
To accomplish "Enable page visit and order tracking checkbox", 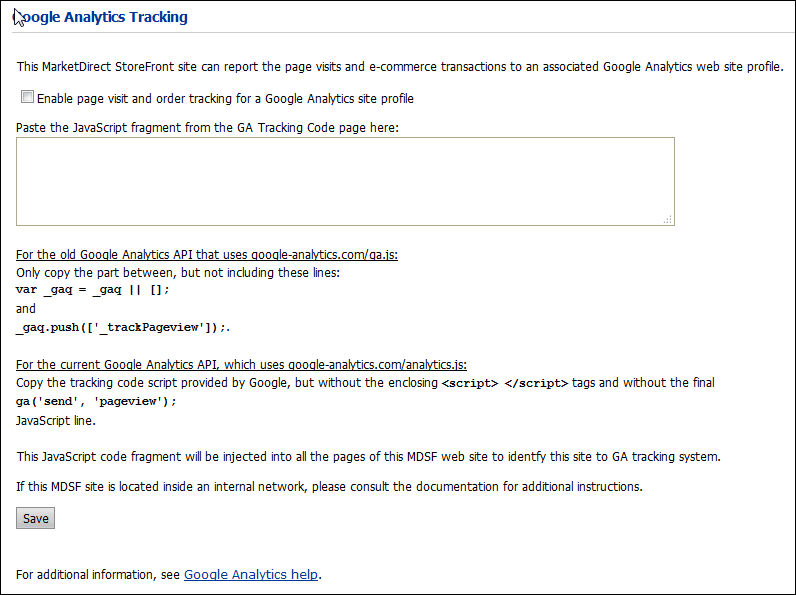I will (x=27, y=96).
